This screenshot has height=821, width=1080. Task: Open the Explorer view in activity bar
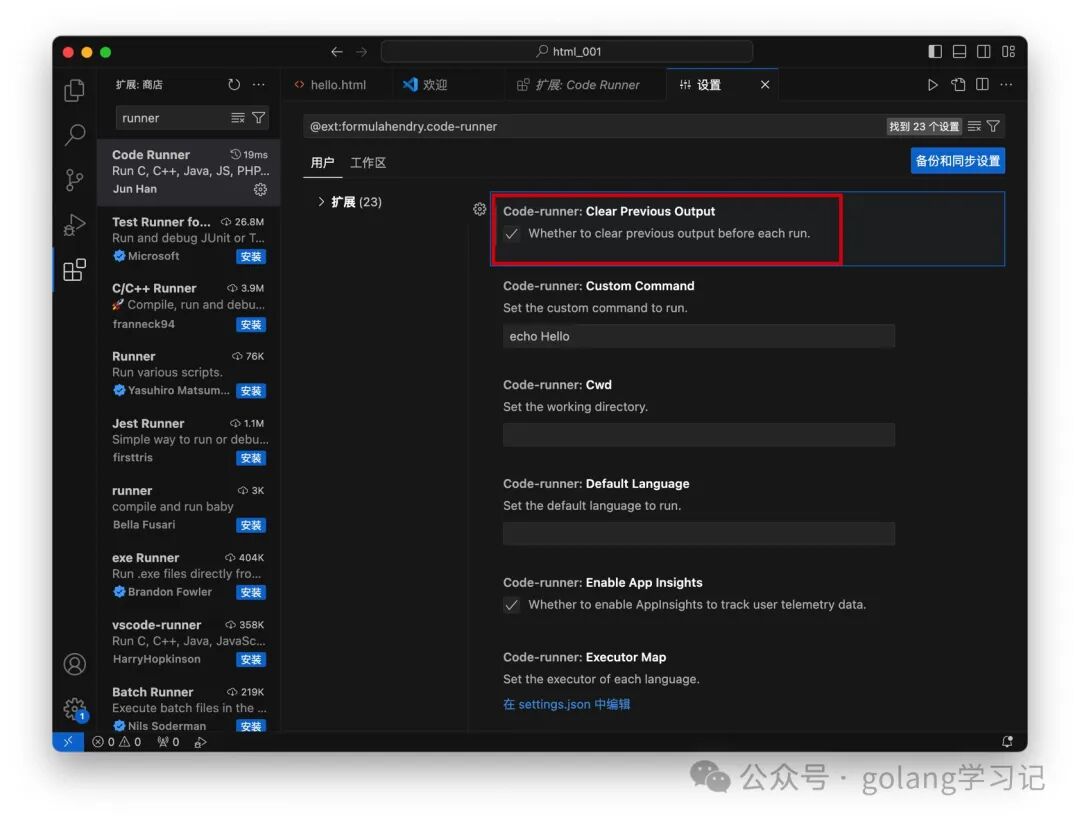tap(74, 90)
